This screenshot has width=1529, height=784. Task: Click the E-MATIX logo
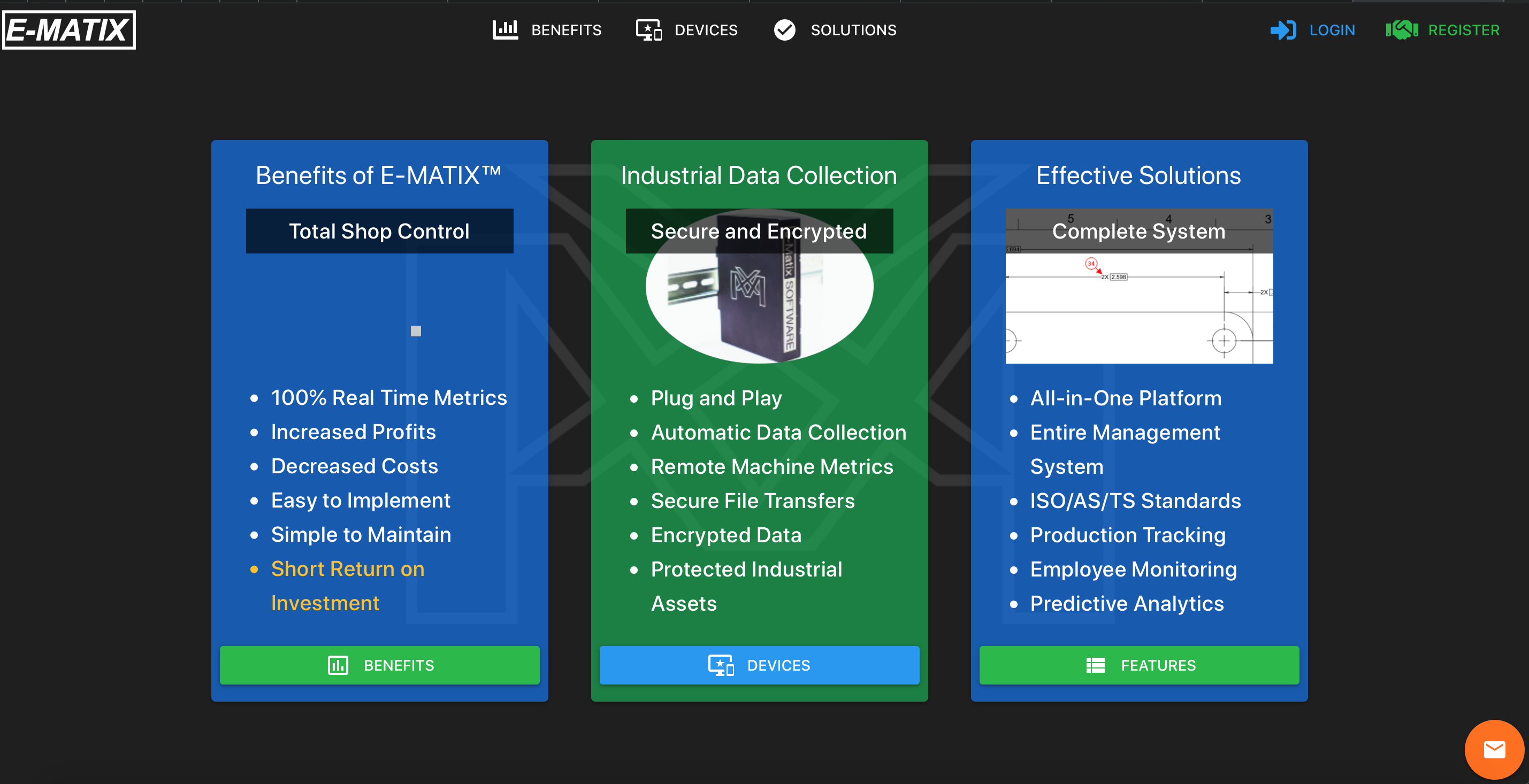tap(69, 29)
